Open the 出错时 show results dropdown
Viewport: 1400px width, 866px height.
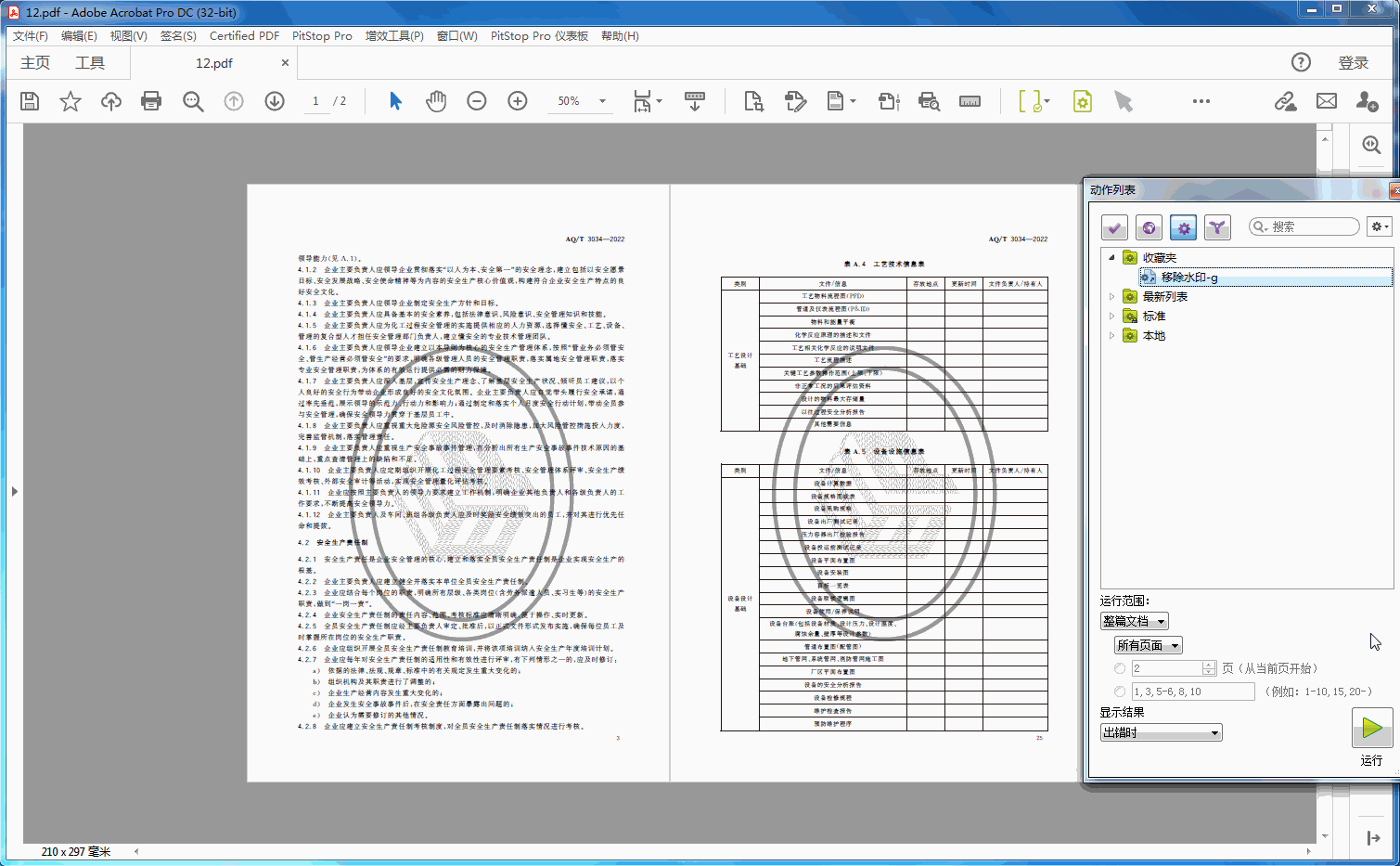pos(1162,732)
